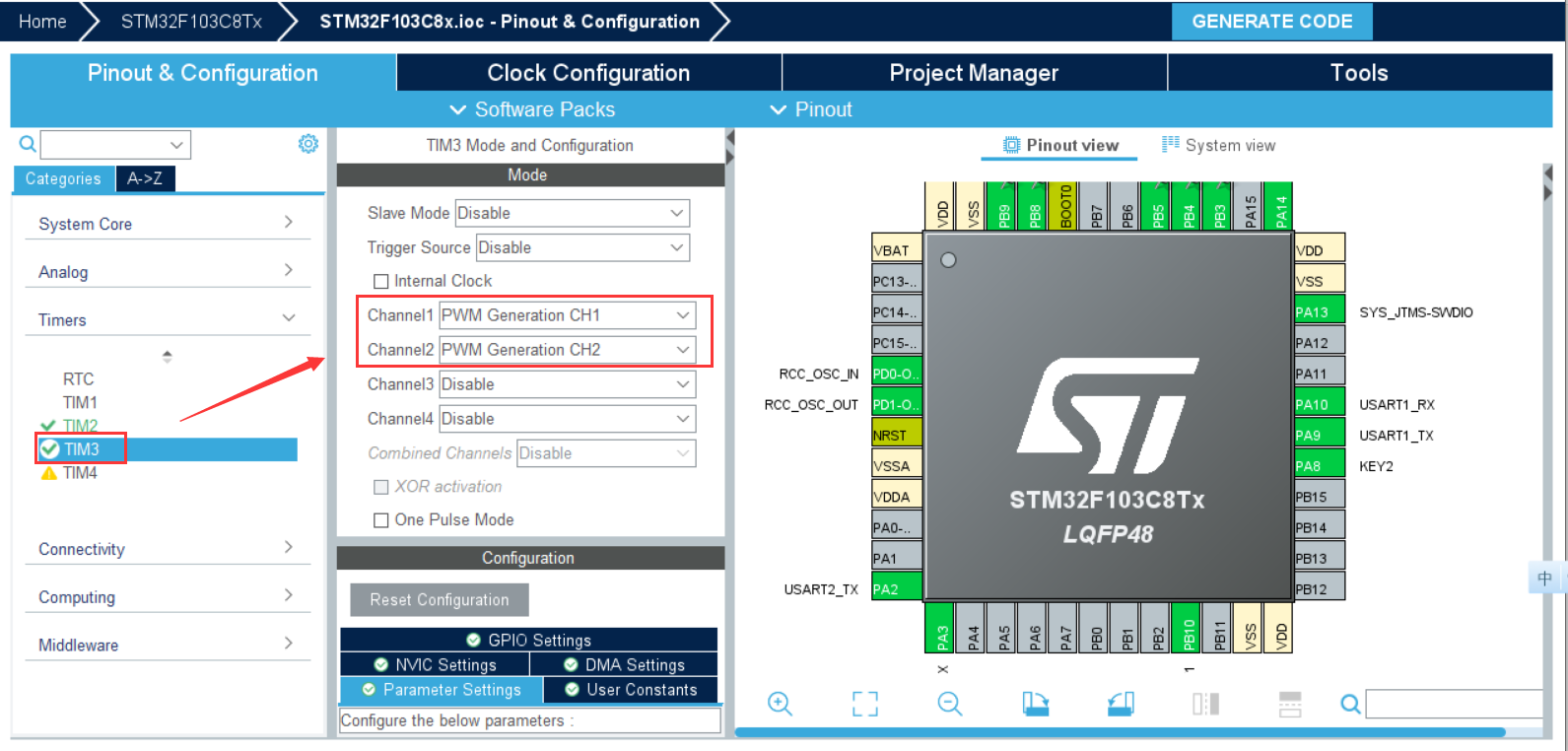The image size is (1568, 751).
Task: Go to the STM32F103C8Tx breadcrumb
Action: point(191,22)
